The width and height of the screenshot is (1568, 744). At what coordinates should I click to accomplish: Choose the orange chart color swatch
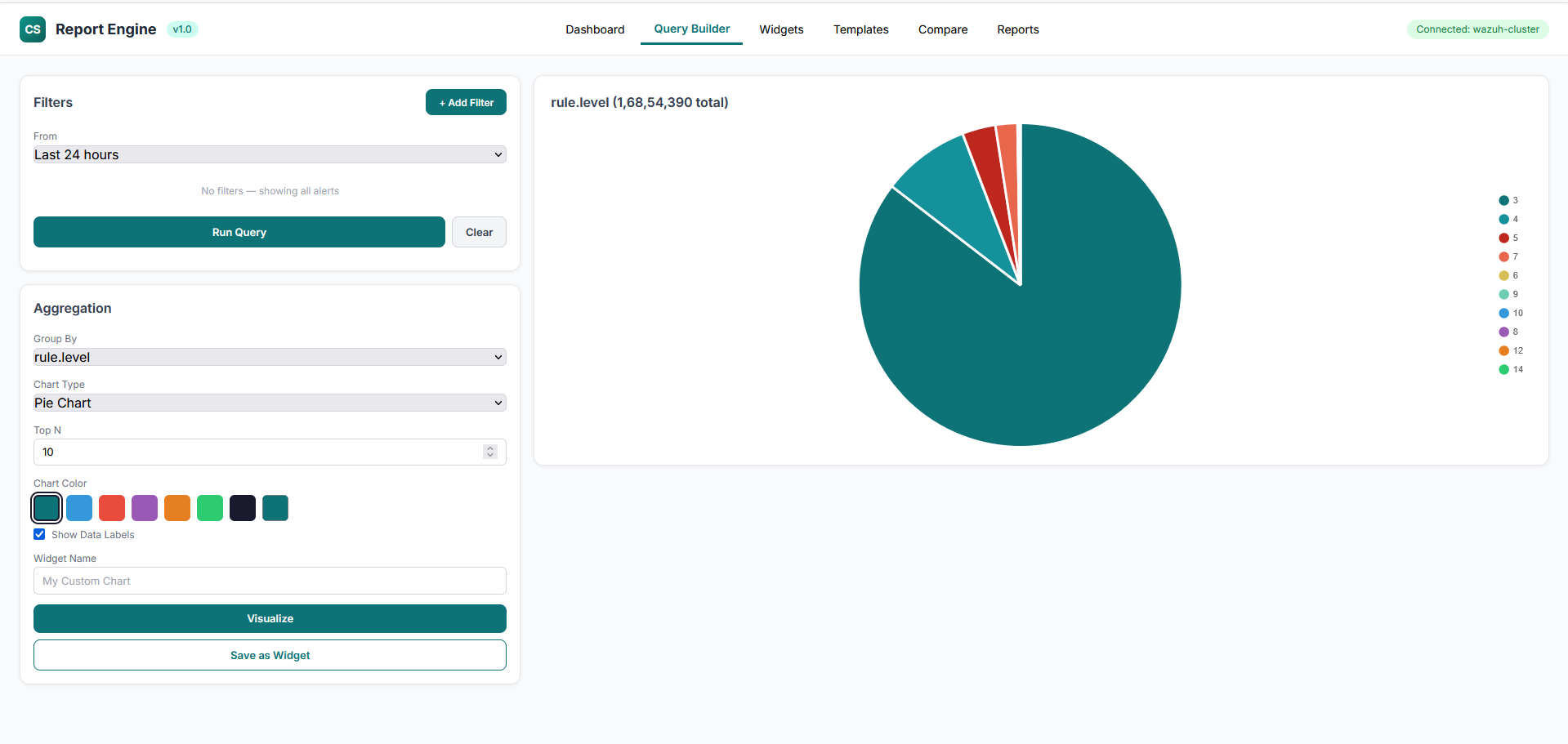pyautogui.click(x=177, y=507)
